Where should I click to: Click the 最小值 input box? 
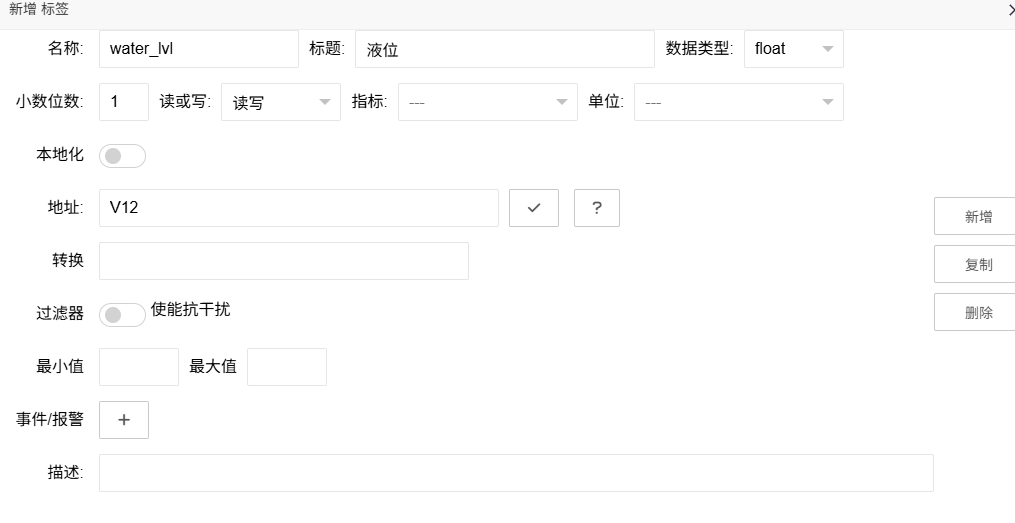pos(139,367)
